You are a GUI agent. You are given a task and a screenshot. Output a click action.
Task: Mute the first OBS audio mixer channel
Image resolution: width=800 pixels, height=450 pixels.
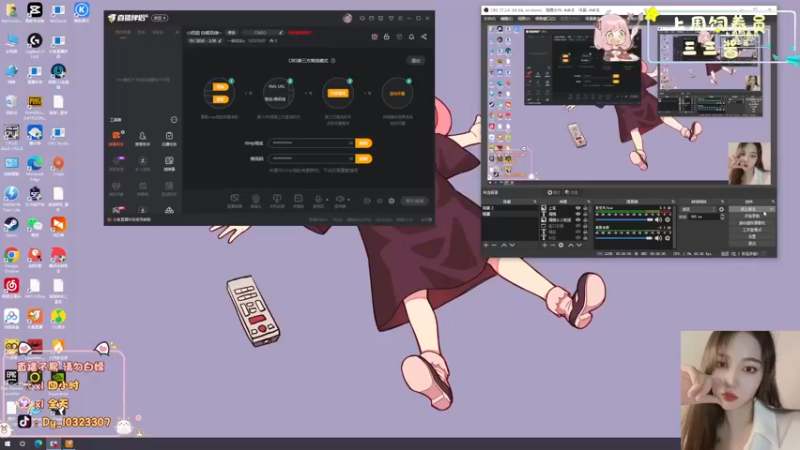[x=658, y=220]
